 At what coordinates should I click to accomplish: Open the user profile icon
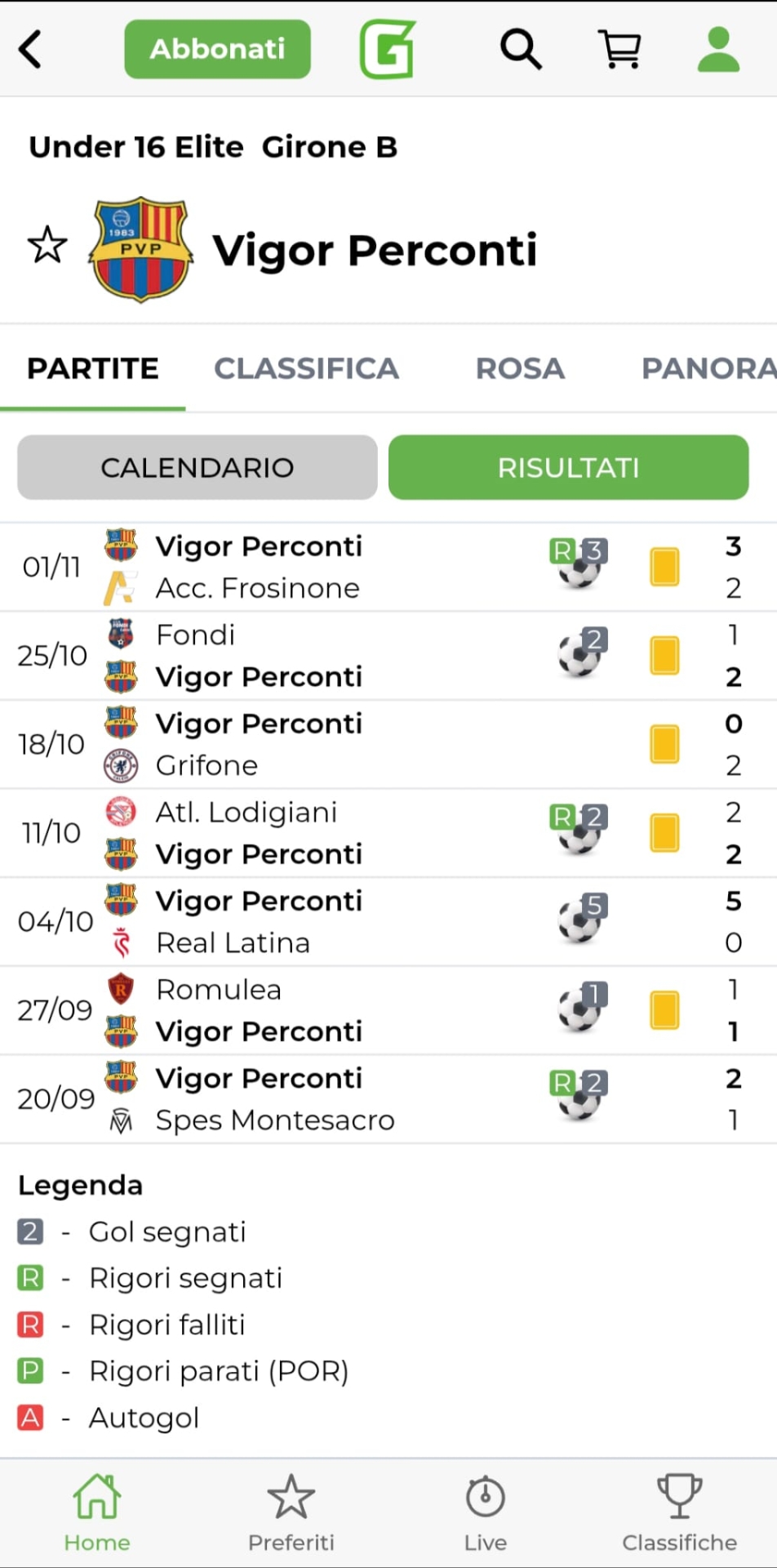tap(718, 49)
